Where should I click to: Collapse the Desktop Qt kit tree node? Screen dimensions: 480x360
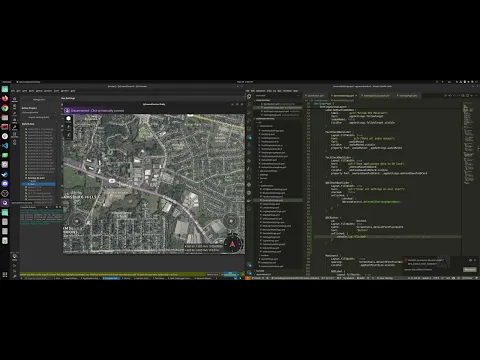click(x=26, y=178)
